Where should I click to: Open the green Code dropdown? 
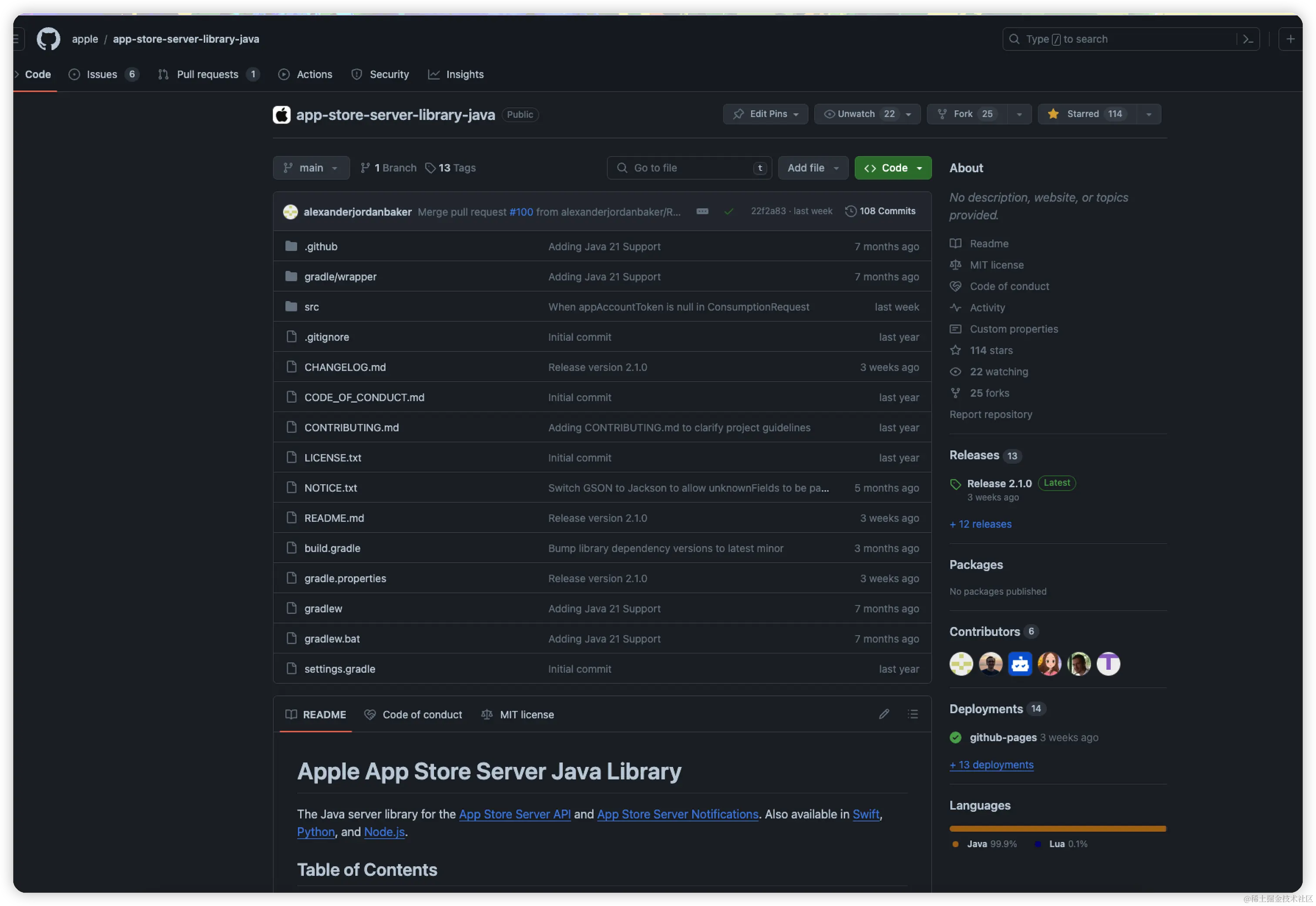(x=893, y=168)
